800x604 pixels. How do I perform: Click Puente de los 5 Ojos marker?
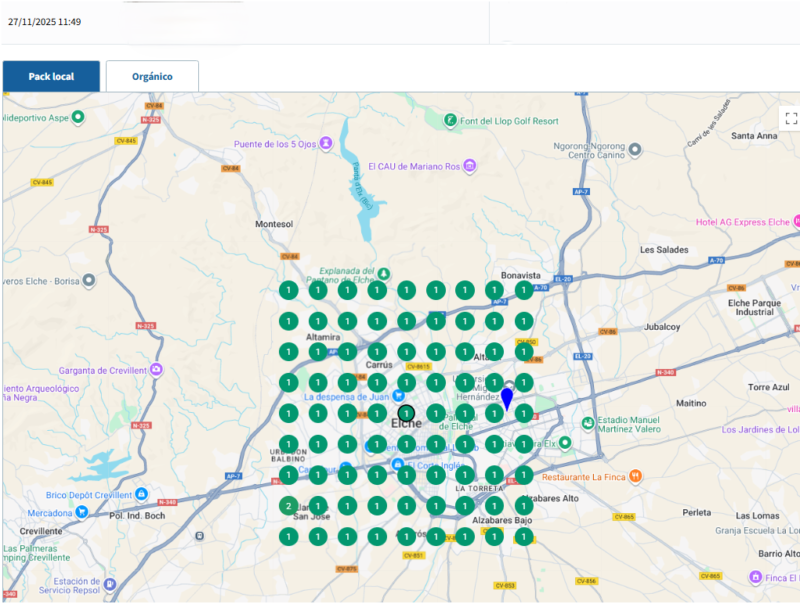tap(326, 143)
